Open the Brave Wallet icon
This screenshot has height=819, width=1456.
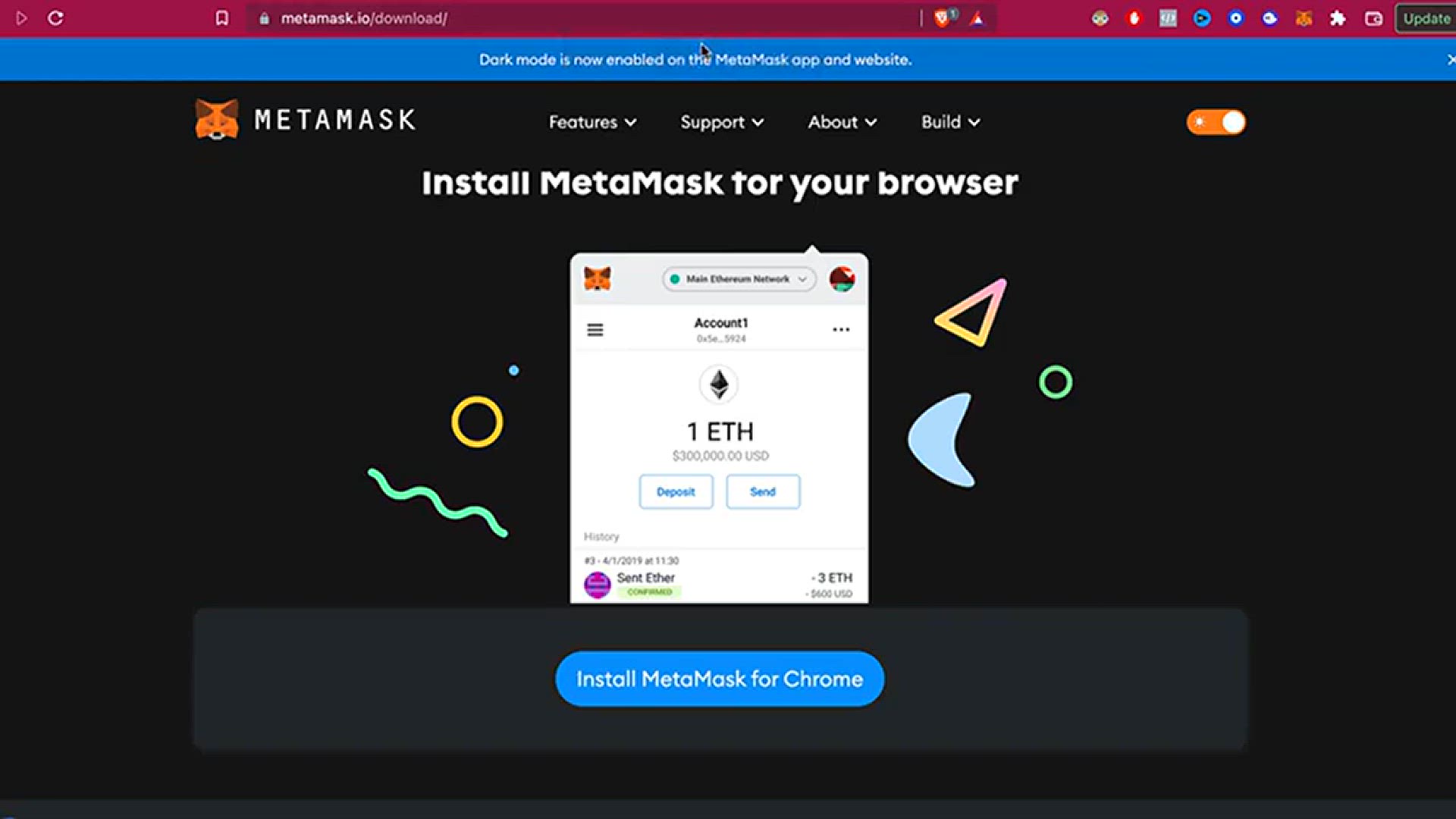(x=1373, y=18)
